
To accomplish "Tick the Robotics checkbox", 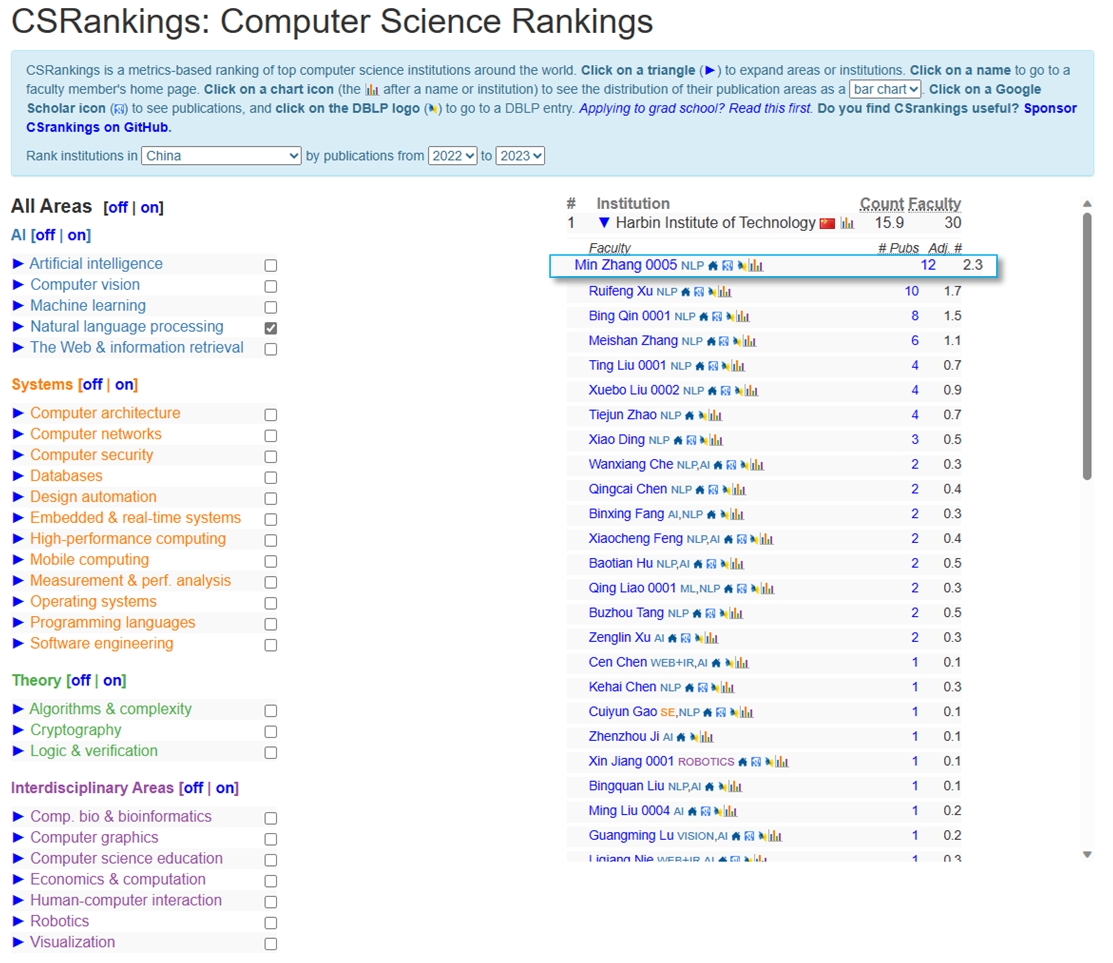I will coord(270,923).
